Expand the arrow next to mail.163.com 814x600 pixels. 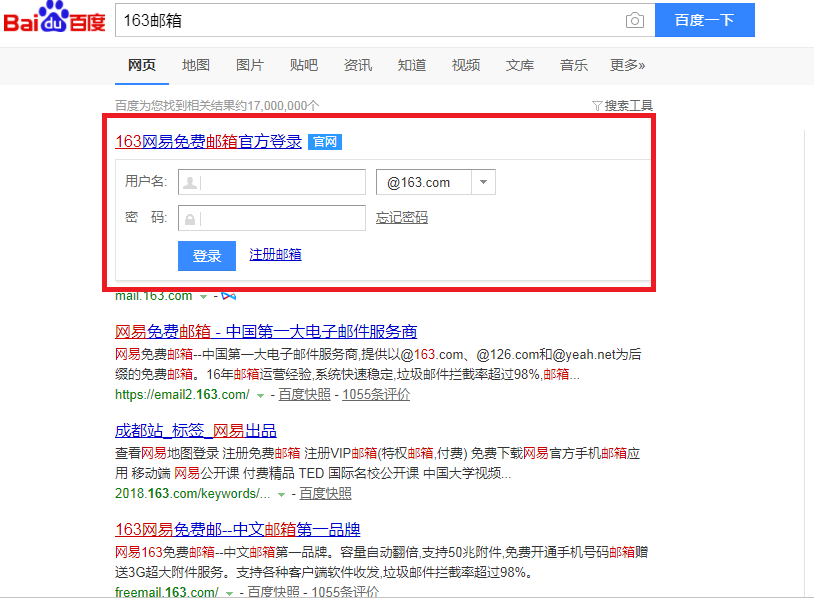pos(203,297)
